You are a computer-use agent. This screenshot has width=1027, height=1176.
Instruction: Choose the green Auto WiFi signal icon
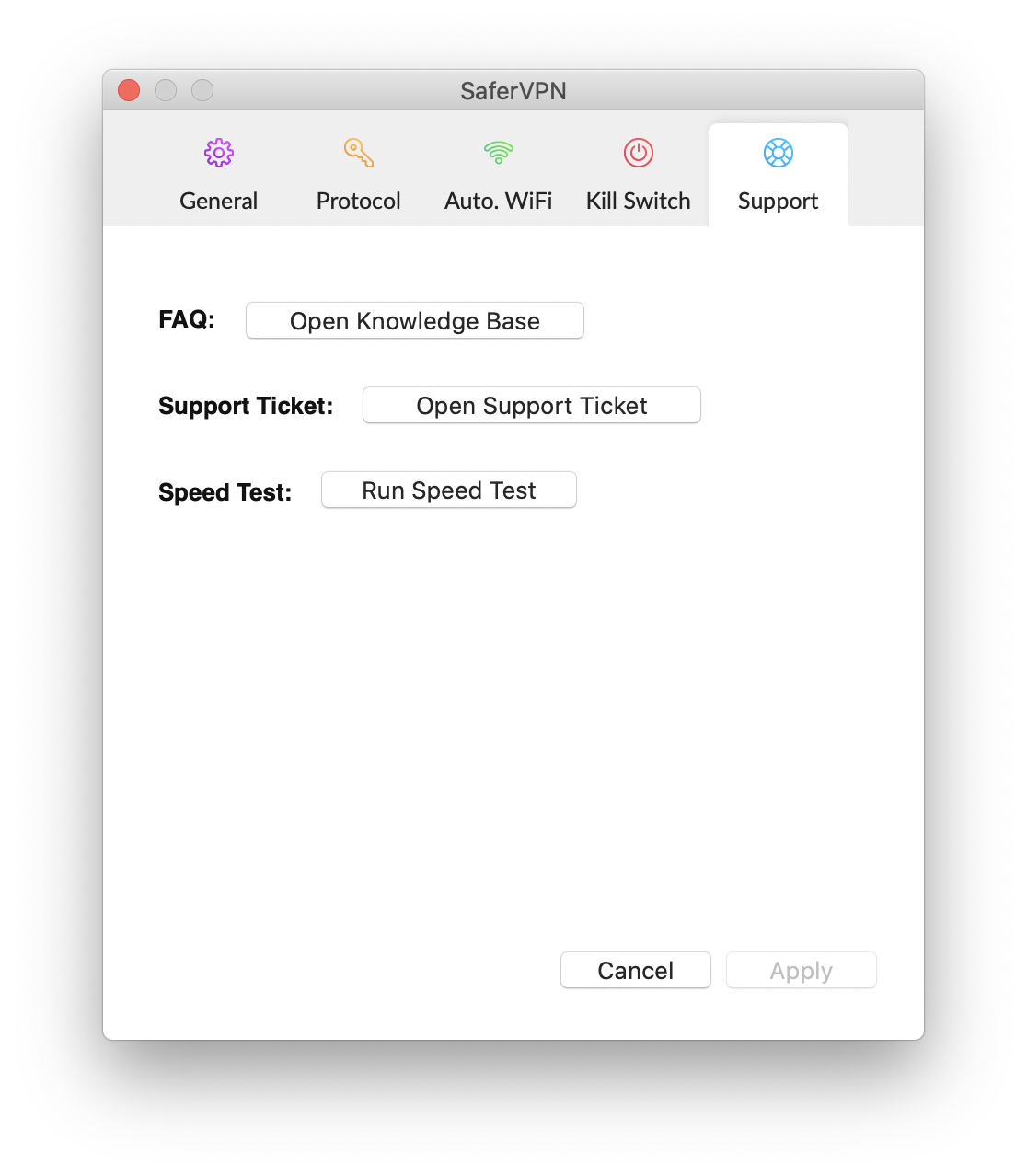499,153
